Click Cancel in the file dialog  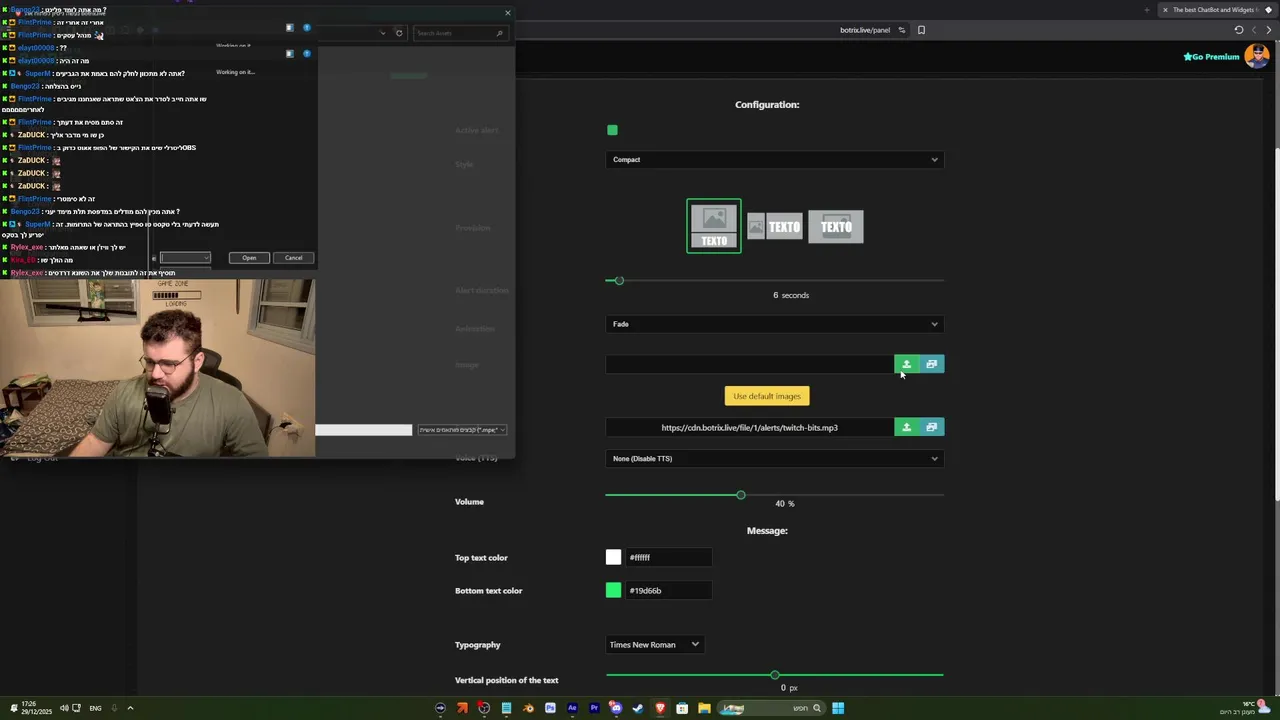294,258
